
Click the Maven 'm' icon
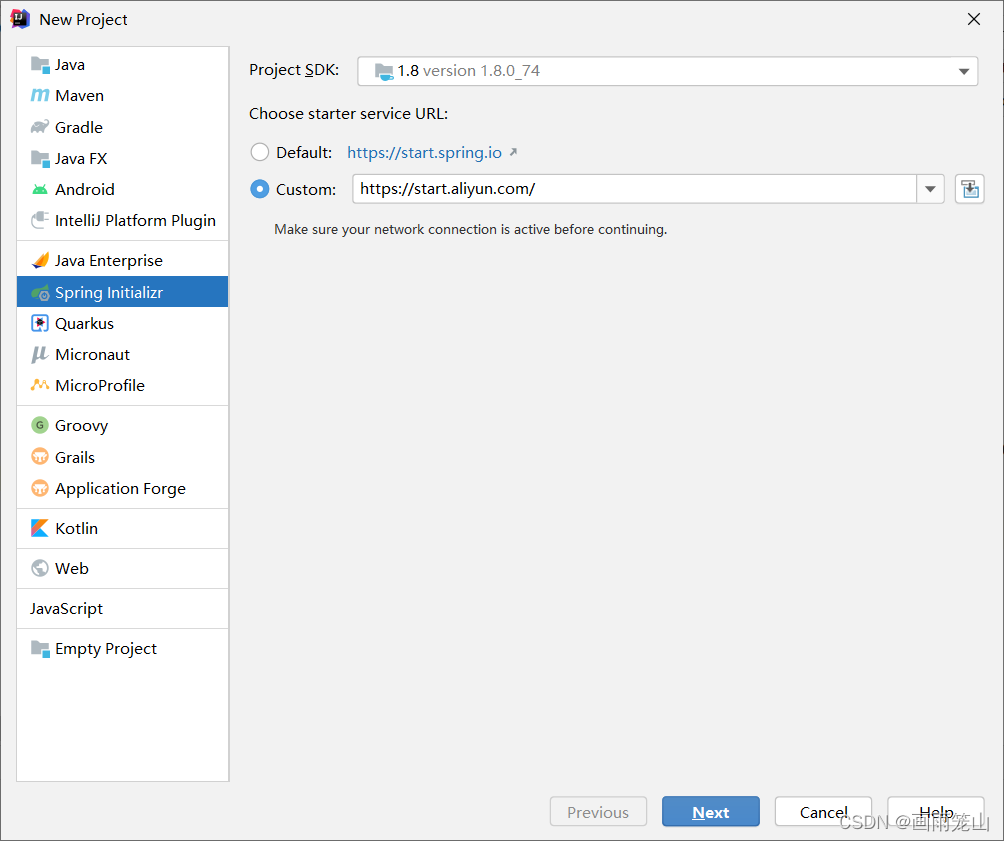[x=40, y=95]
